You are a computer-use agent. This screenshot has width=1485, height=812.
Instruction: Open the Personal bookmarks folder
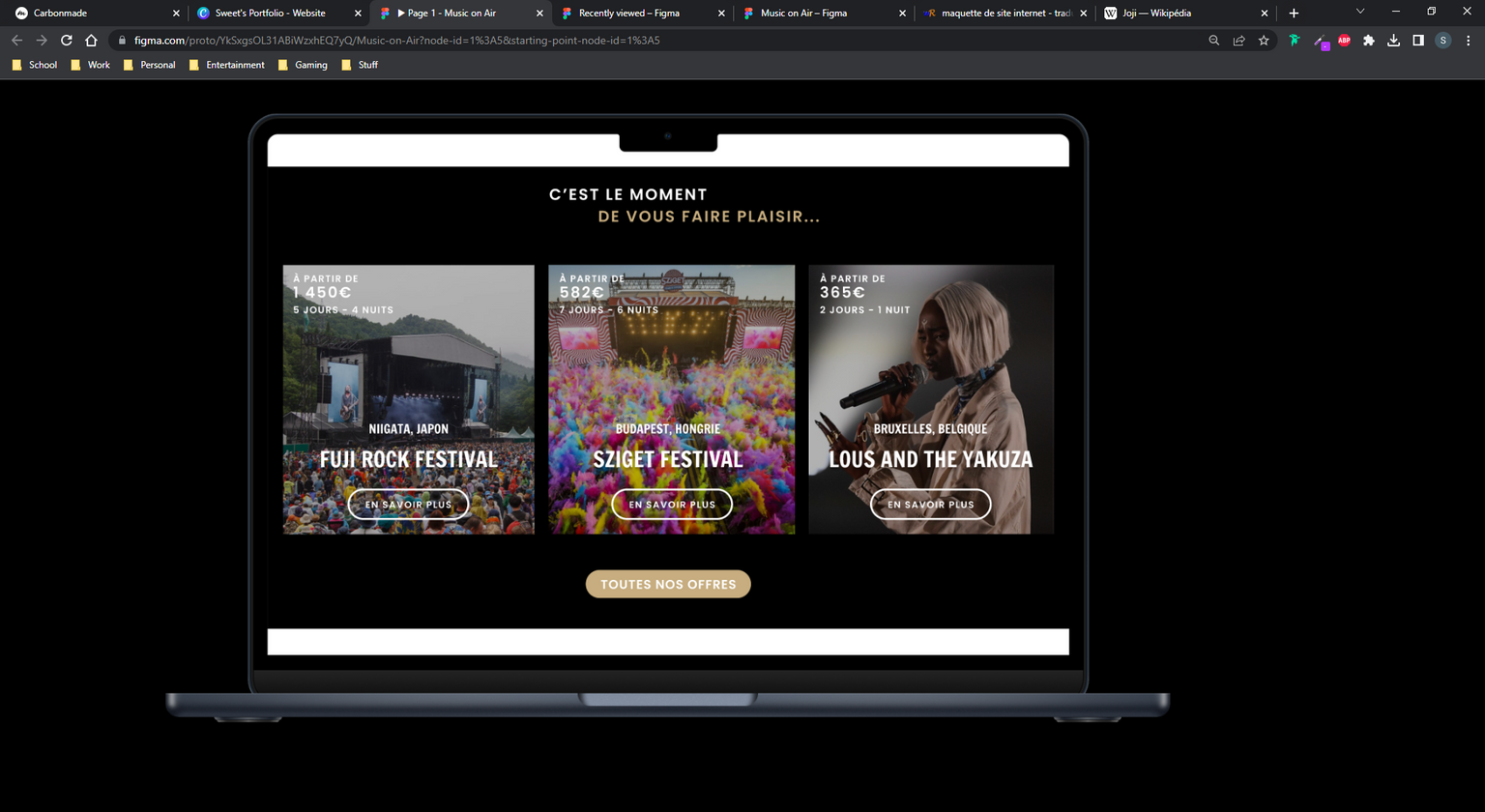point(149,65)
